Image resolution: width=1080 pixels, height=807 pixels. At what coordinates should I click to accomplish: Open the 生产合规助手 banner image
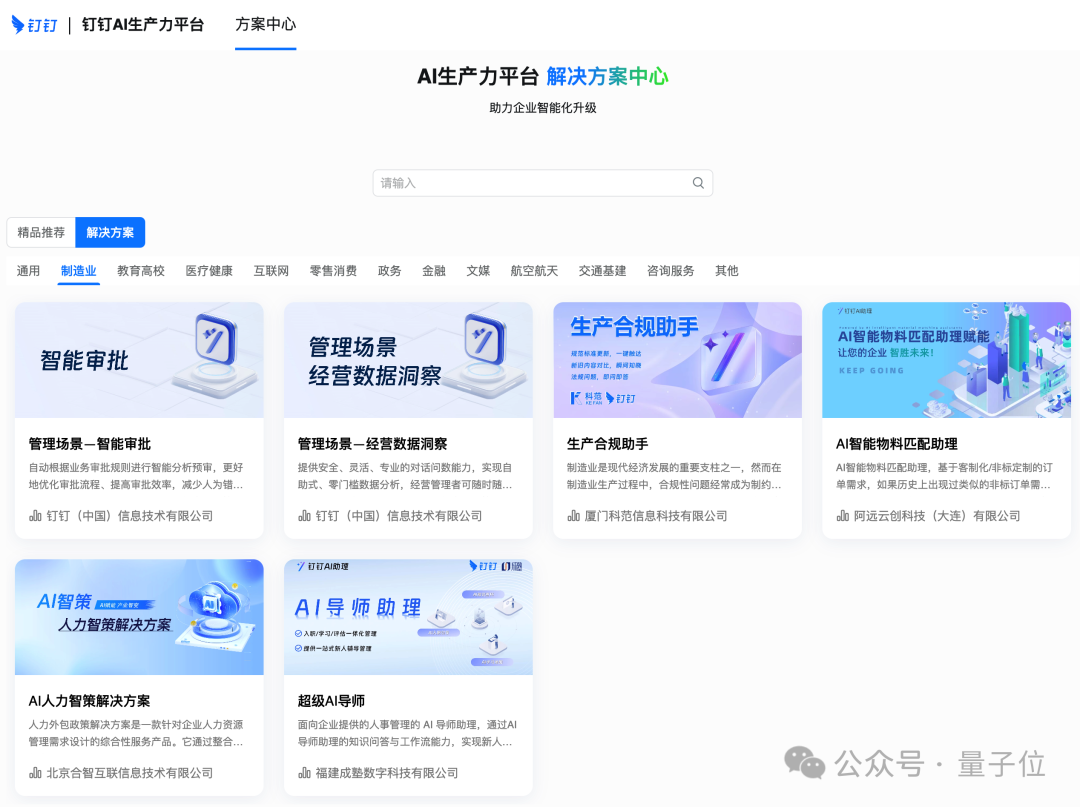(678, 360)
